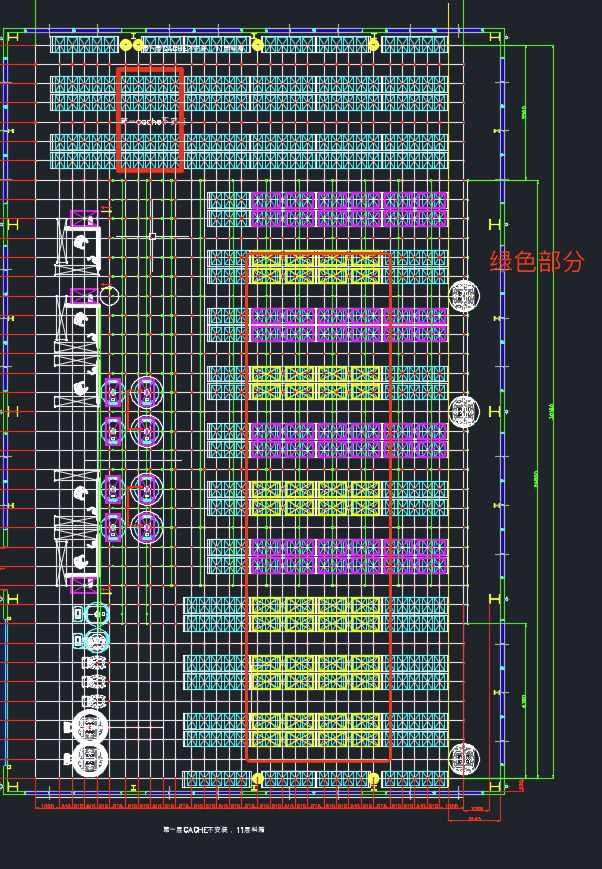Screen dimensions: 602x869
Task: Select the lowercase 'cache不安' label between the cyan rack rows
Action: pos(152,121)
